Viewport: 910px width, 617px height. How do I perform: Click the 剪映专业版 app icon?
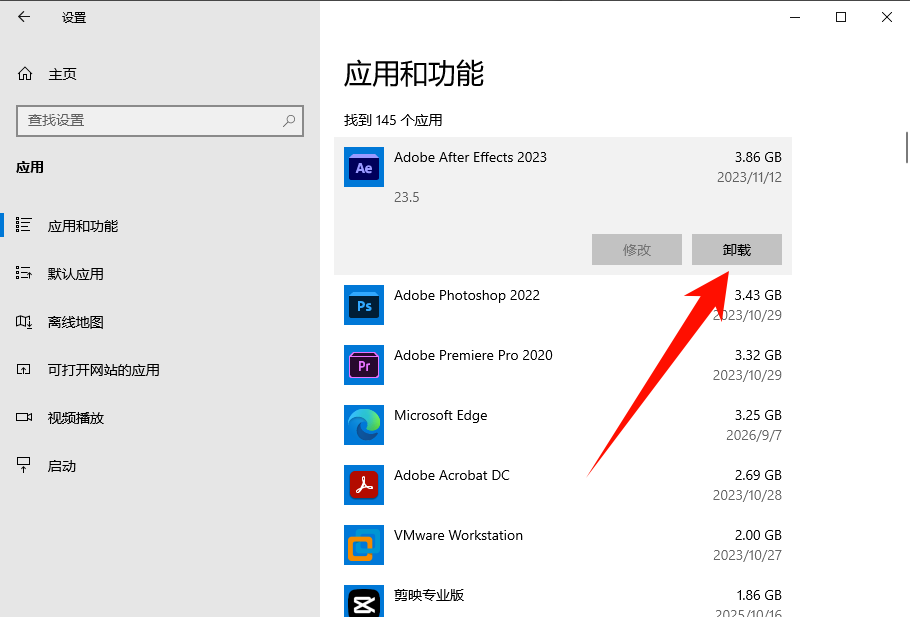364,601
